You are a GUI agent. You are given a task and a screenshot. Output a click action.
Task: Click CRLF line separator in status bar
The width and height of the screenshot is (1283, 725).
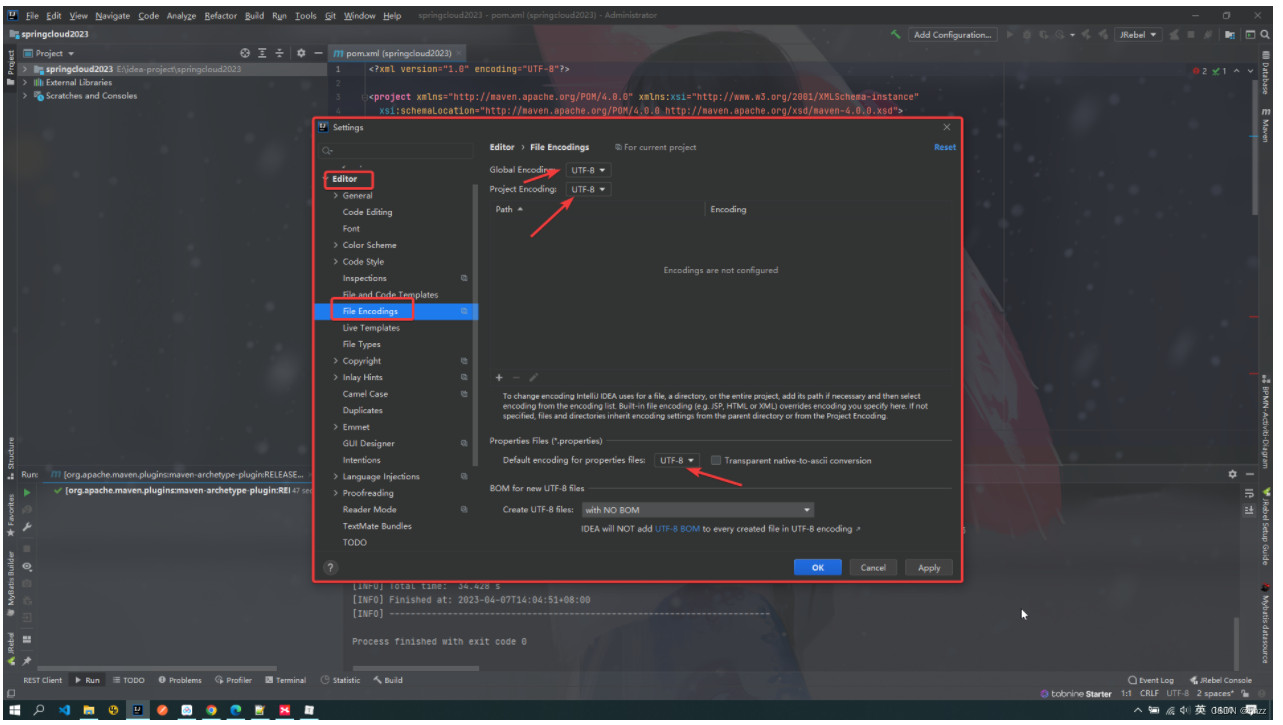[x=1151, y=693]
